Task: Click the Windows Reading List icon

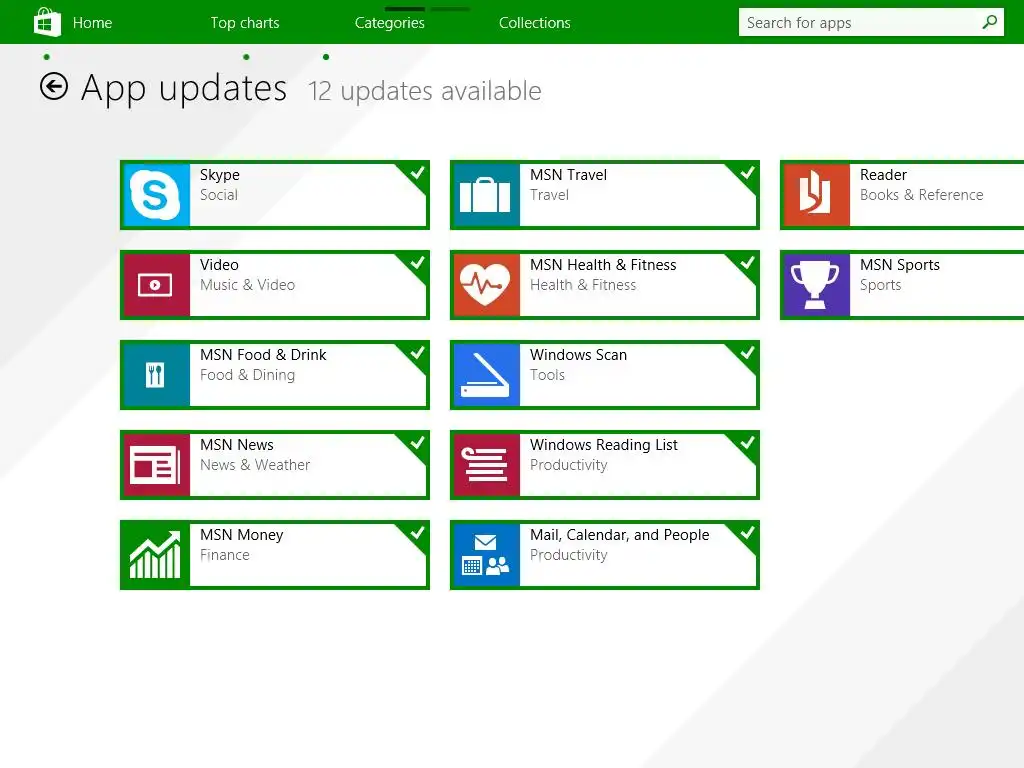Action: (x=485, y=465)
